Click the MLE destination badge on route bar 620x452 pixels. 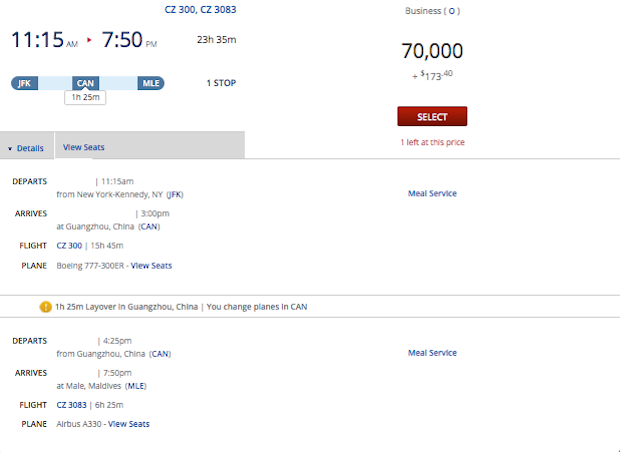[151, 83]
